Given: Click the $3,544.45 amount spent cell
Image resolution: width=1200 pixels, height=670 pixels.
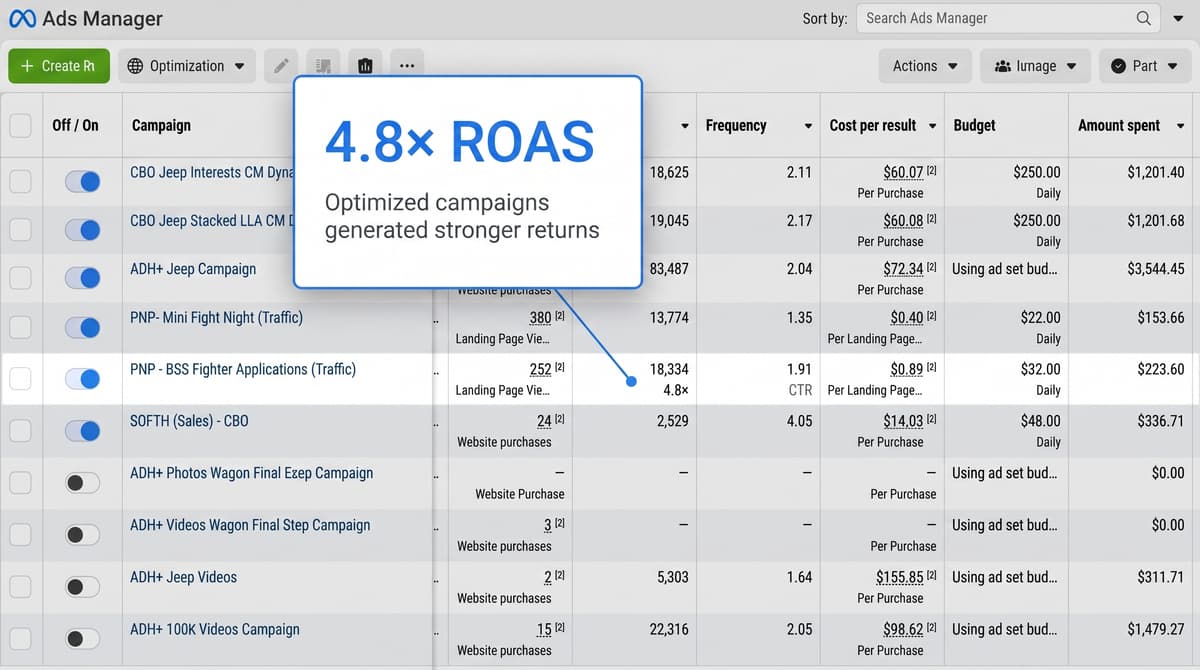Looking at the screenshot, I should click(1155, 269).
